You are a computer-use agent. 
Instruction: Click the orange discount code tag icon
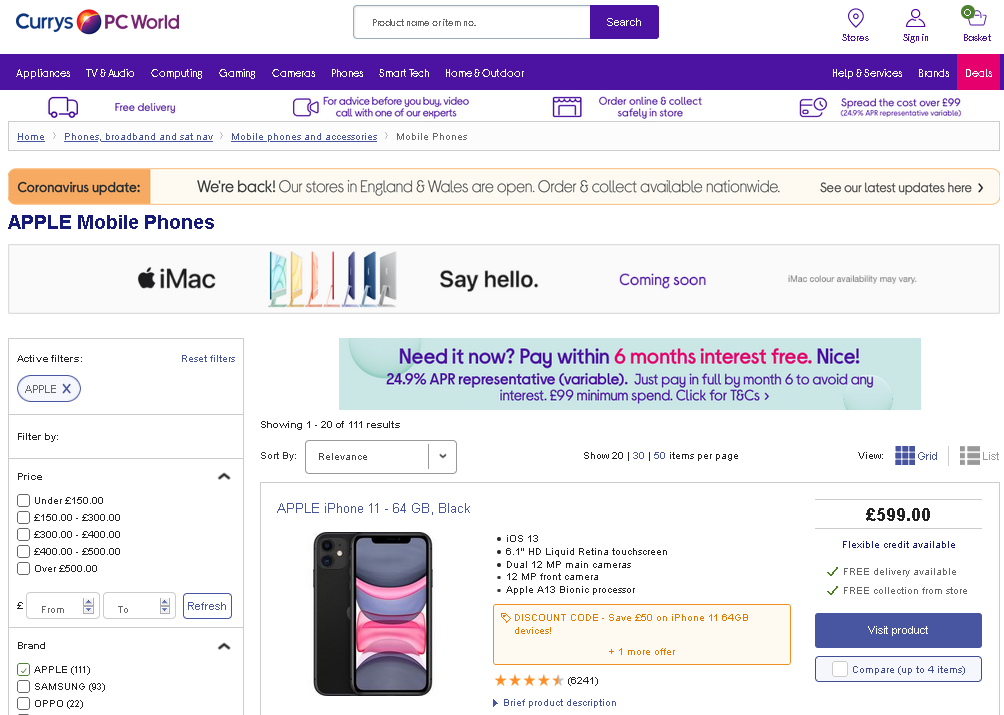pos(505,618)
